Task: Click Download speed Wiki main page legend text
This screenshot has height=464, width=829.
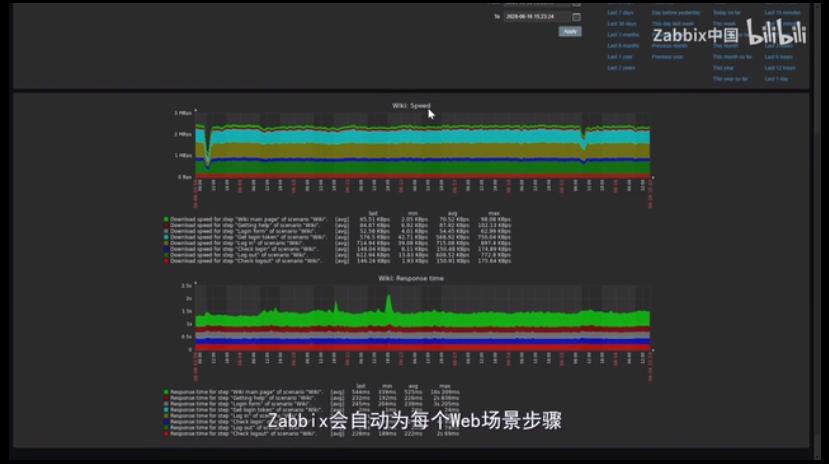Action: (248, 219)
